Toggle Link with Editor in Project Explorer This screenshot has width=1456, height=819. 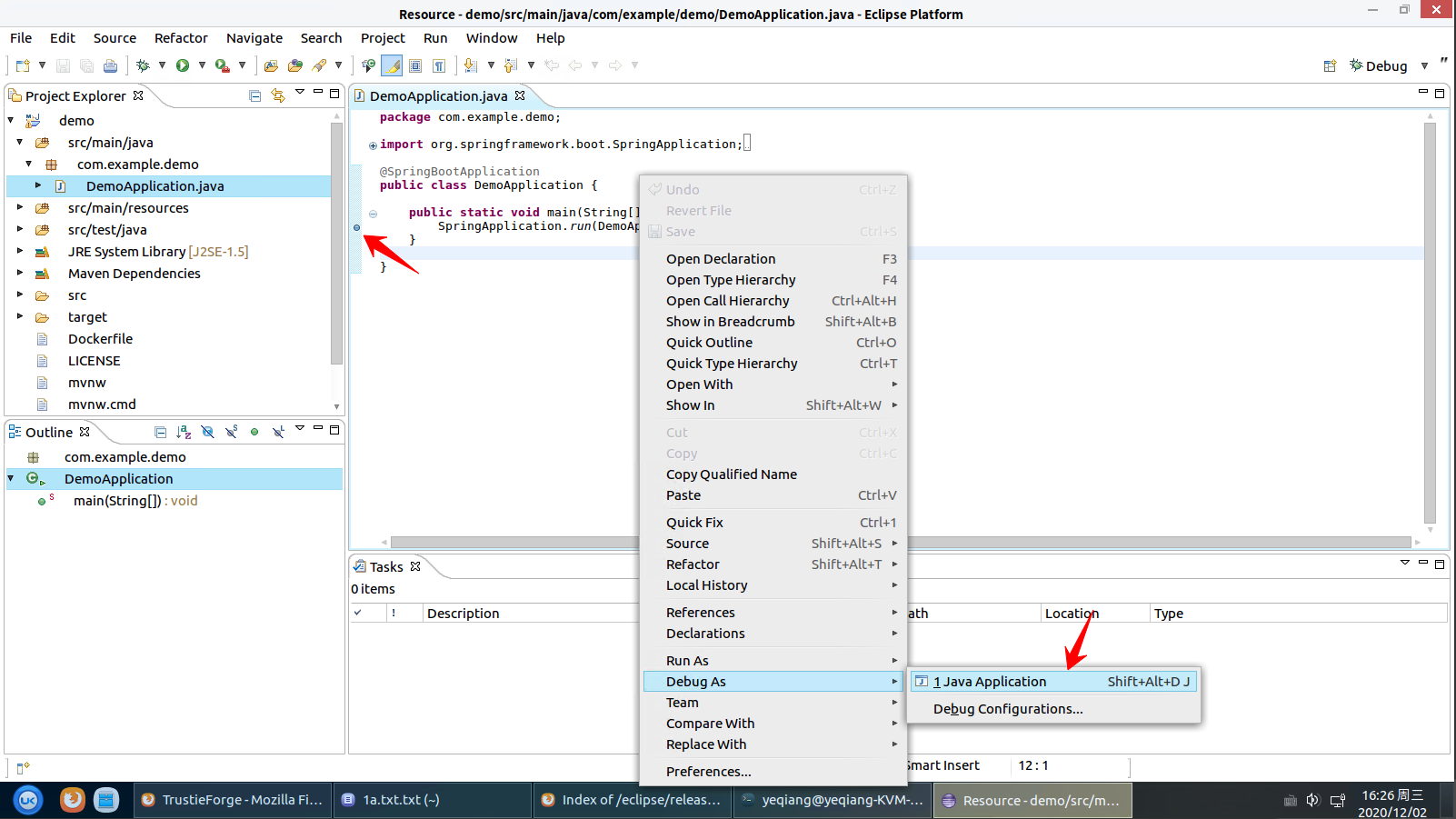[278, 95]
